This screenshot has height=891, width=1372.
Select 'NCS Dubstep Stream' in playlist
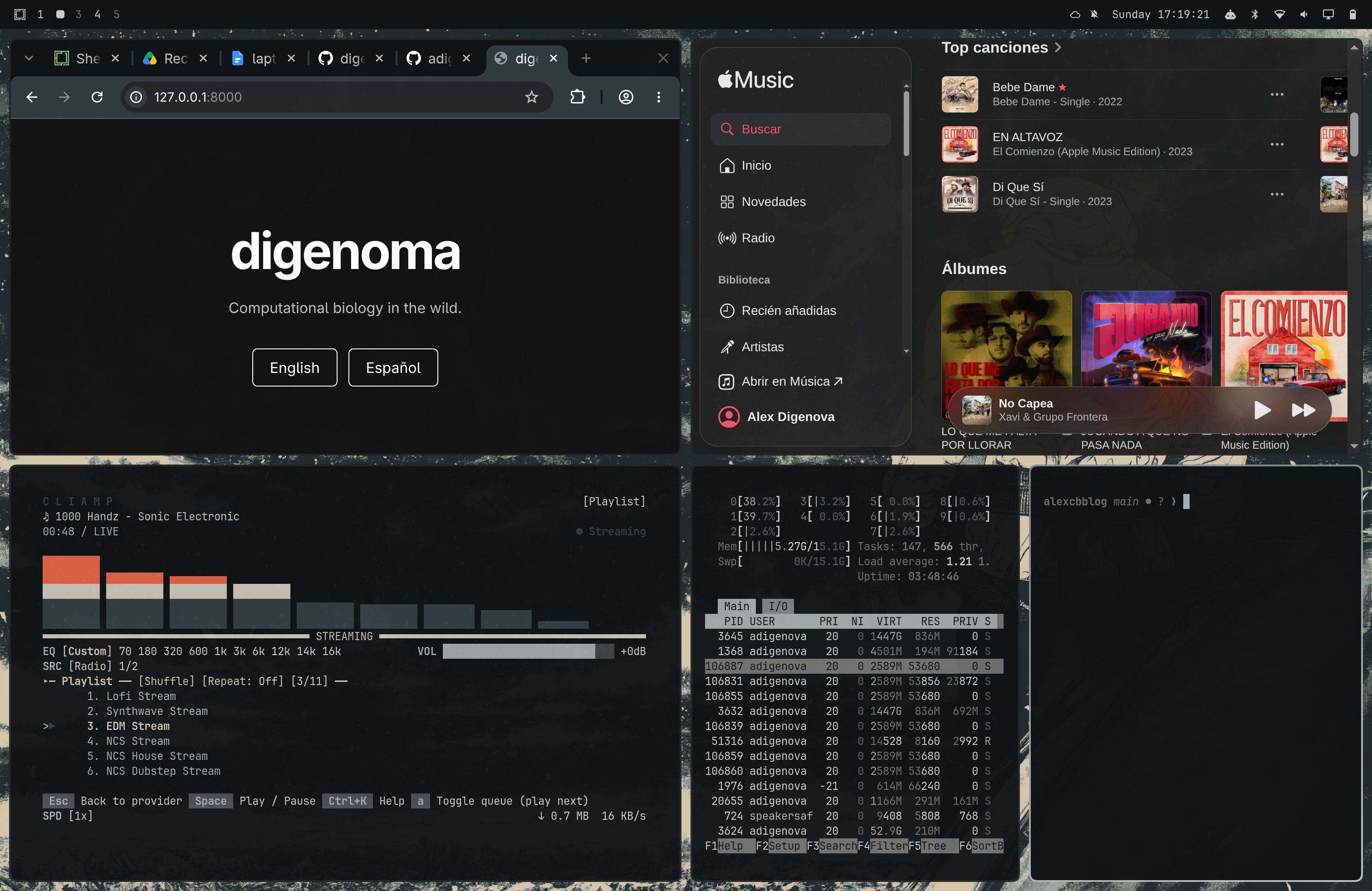pyautogui.click(x=163, y=770)
